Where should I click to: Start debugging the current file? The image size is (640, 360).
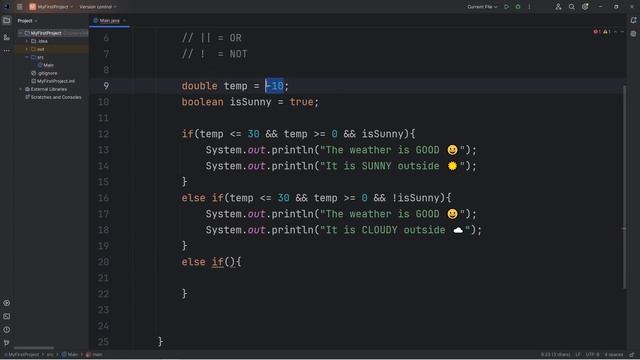(x=518, y=7)
